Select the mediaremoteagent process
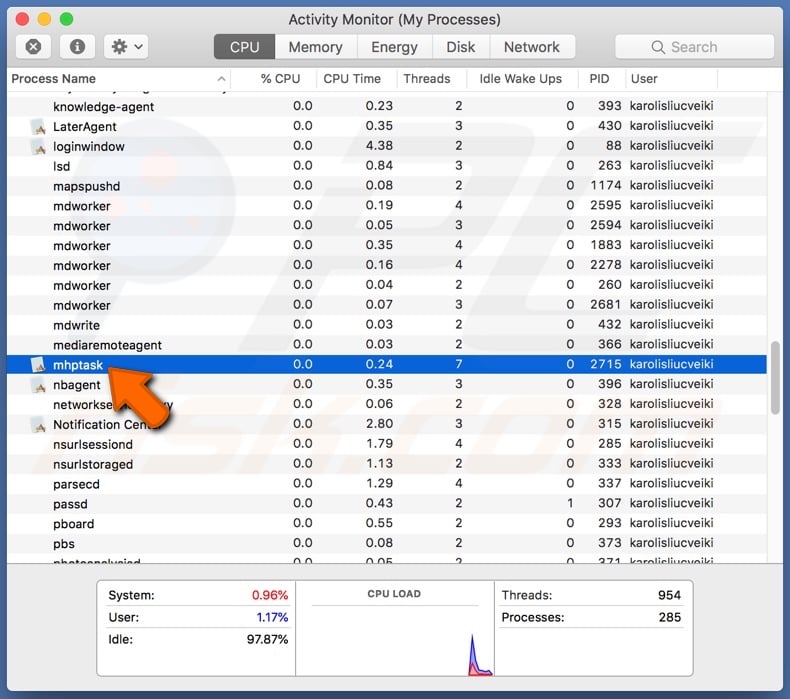 pos(387,345)
